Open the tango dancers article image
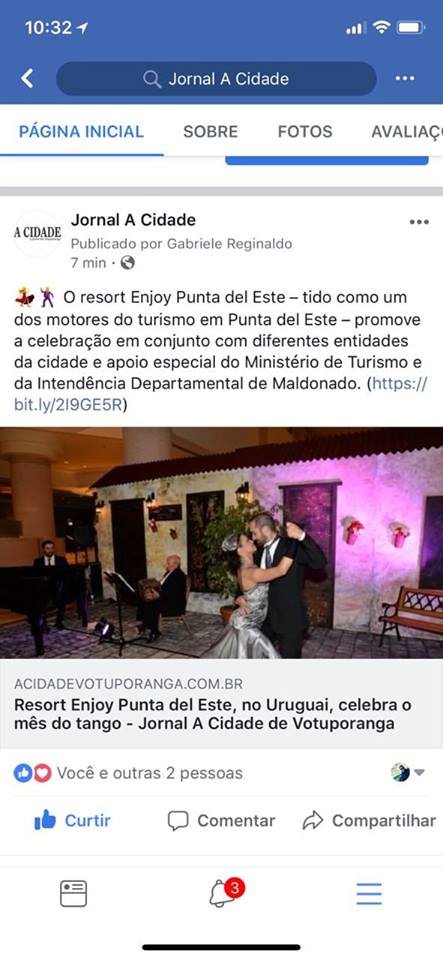The height and width of the screenshot is (960, 443). 222,542
